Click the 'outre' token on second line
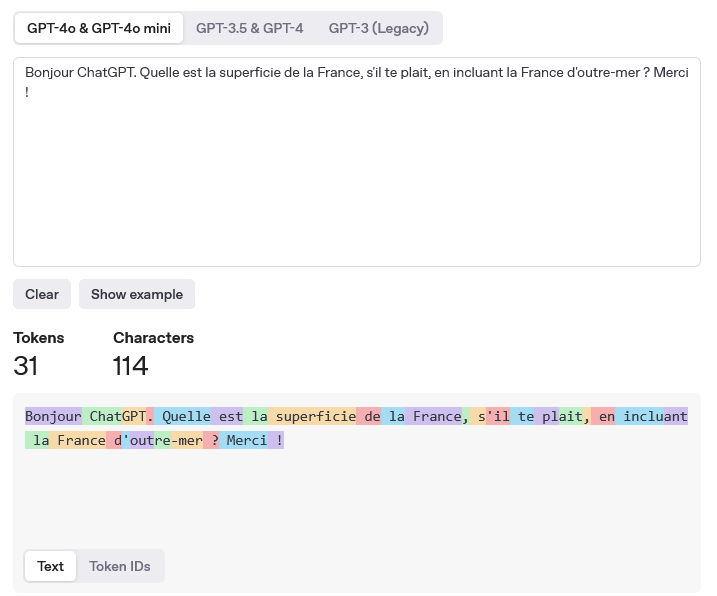 [142, 440]
